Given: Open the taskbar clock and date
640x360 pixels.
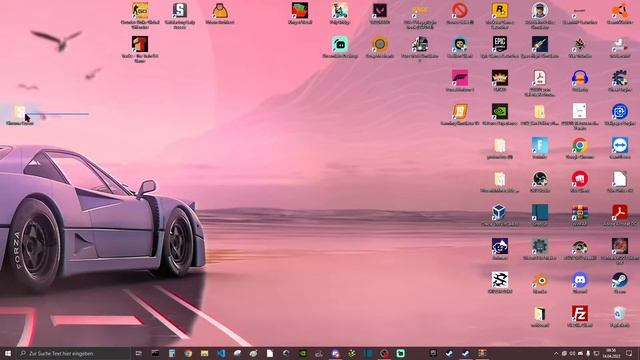Looking at the screenshot, I should tap(611, 353).
